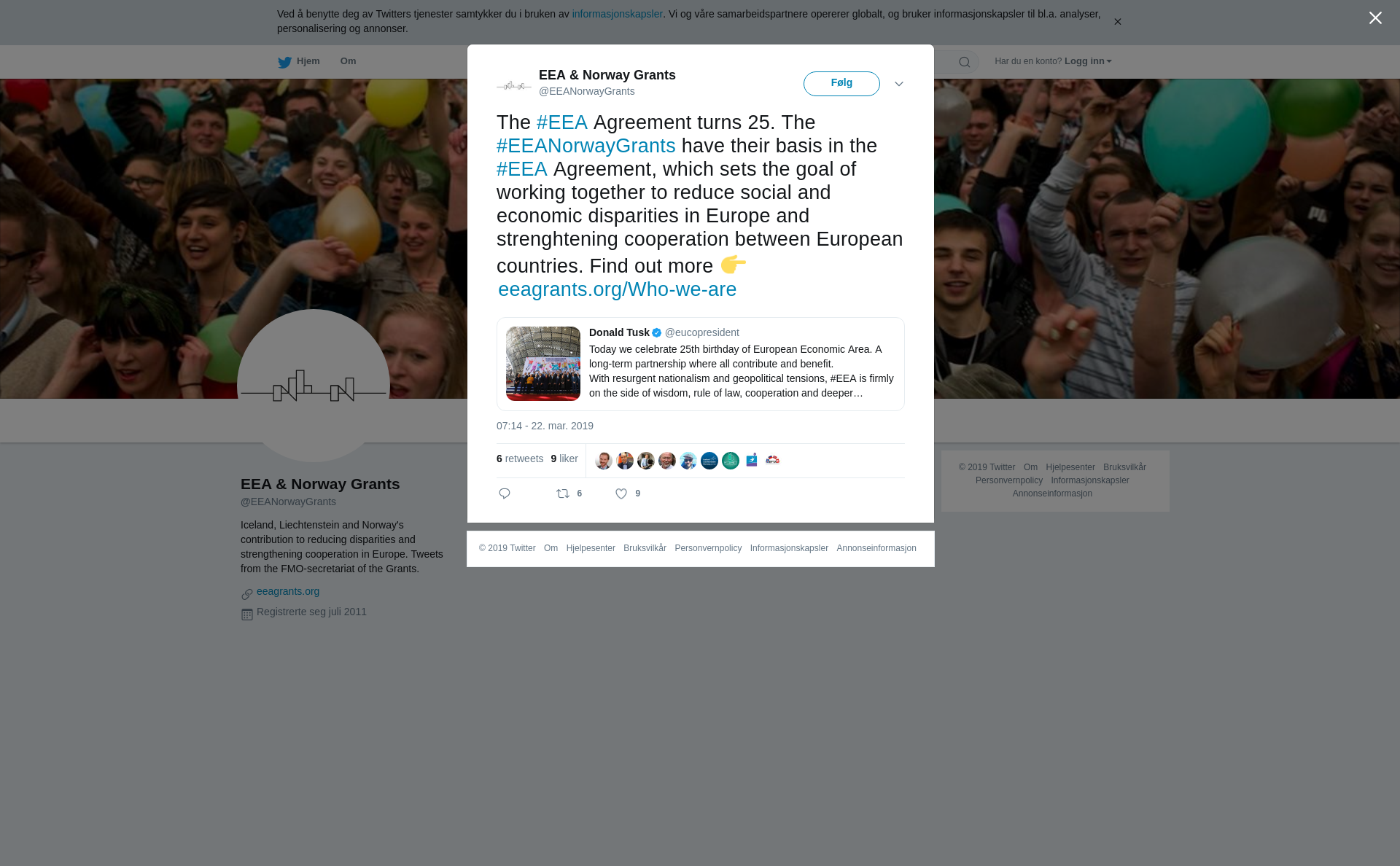Open EEA & Norway Grants avatar in tweet header
1400x866 pixels.
[x=514, y=85]
